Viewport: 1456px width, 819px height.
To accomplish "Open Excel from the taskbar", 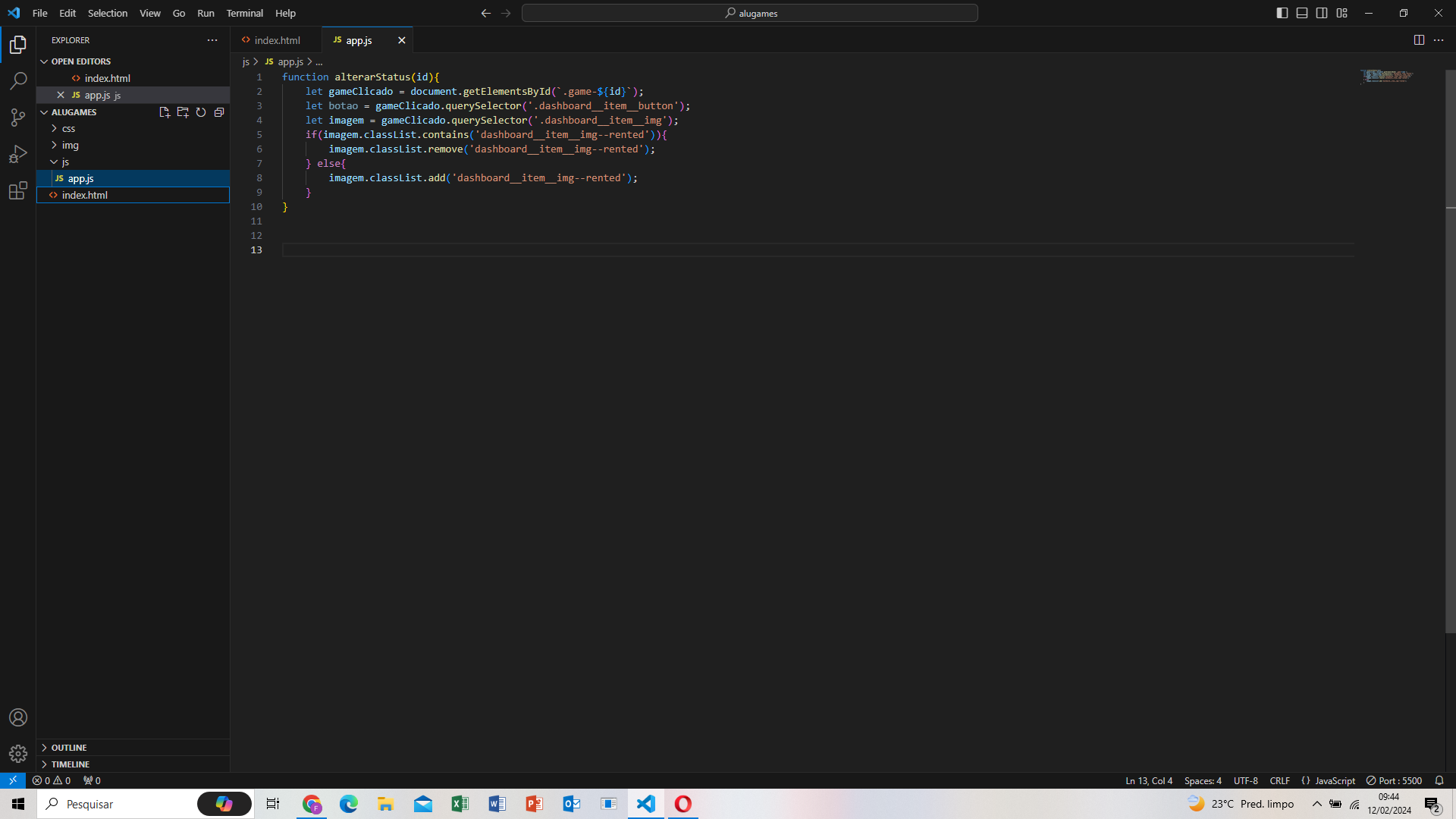I will [x=460, y=804].
